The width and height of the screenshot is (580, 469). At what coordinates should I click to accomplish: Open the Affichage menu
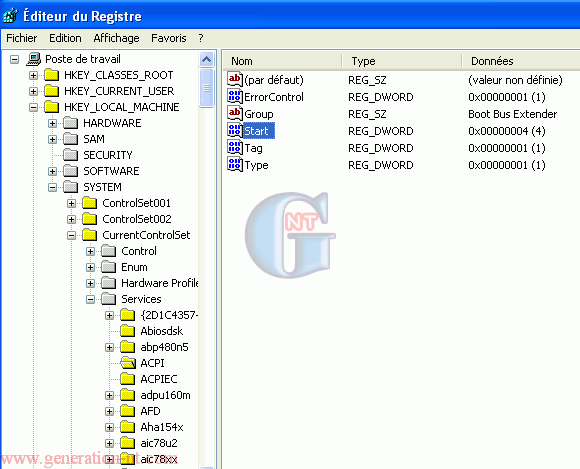point(116,38)
